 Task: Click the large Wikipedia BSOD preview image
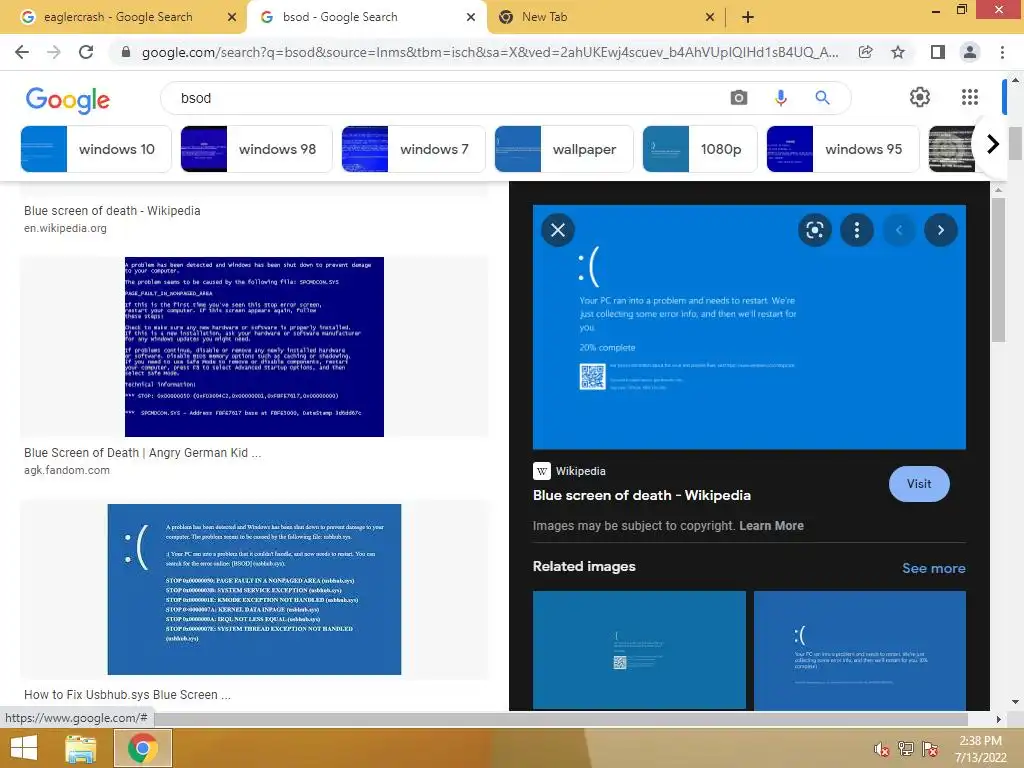749,327
